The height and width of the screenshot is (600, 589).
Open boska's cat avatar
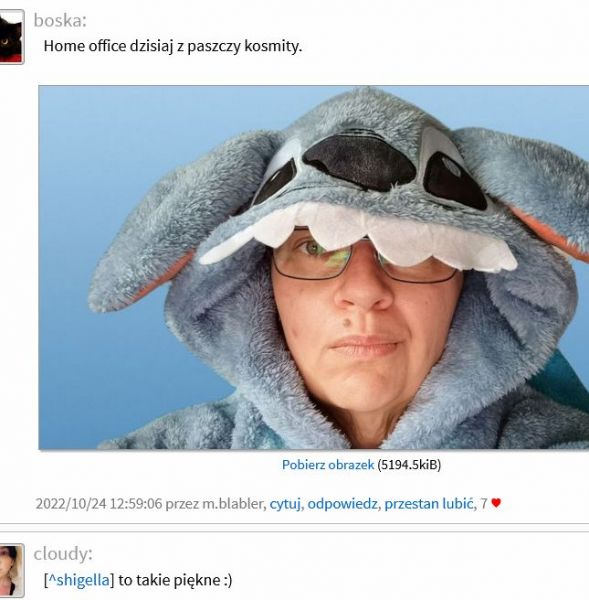(11, 37)
